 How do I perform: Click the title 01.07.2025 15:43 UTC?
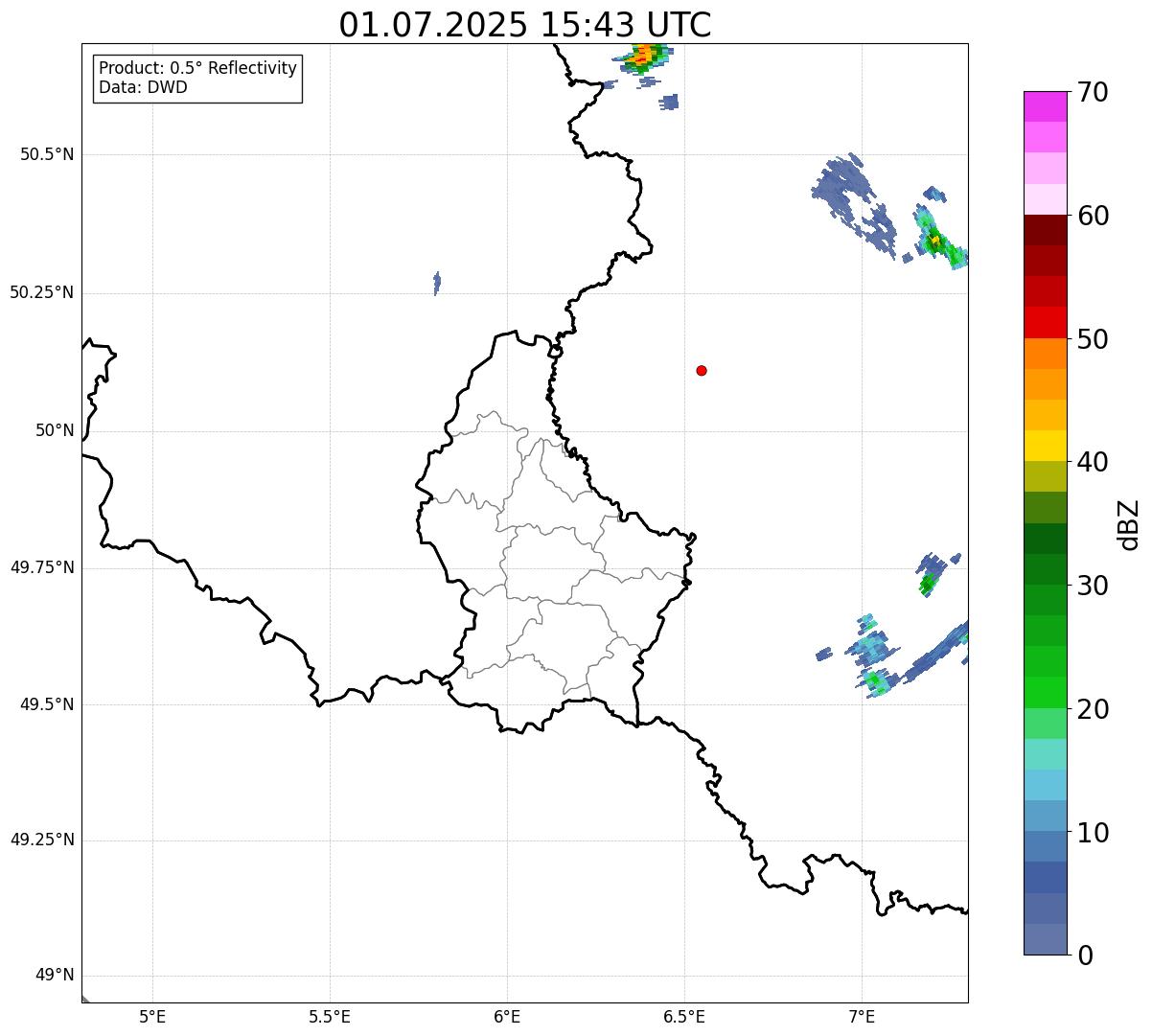[525, 25]
